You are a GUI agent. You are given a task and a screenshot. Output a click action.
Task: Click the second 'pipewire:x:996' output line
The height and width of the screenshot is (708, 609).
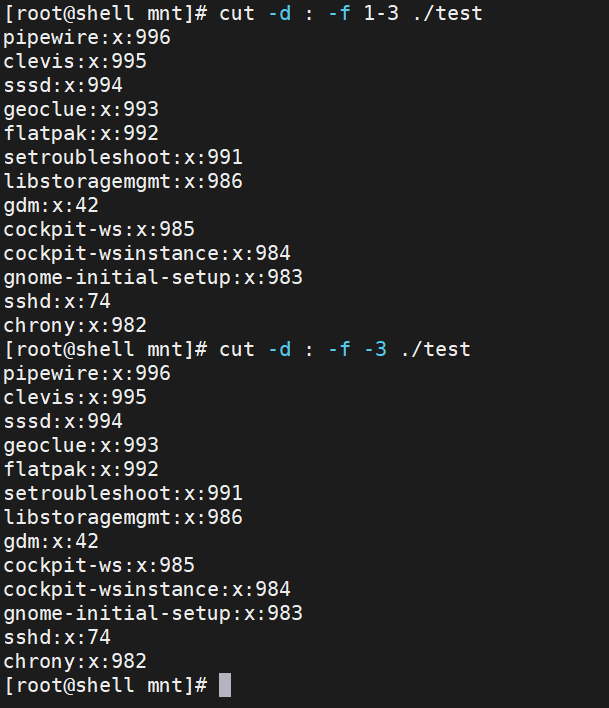point(87,373)
